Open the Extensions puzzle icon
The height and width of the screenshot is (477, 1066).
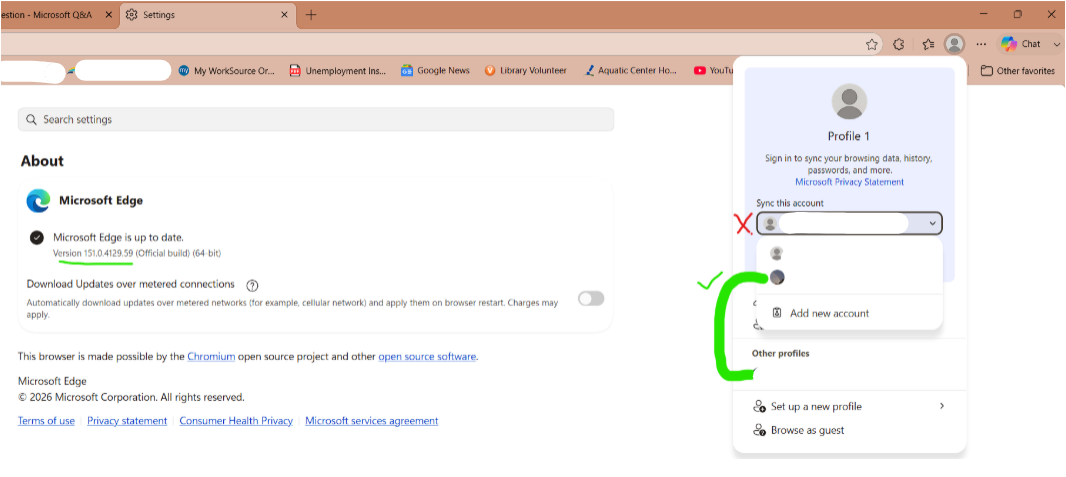click(898, 44)
